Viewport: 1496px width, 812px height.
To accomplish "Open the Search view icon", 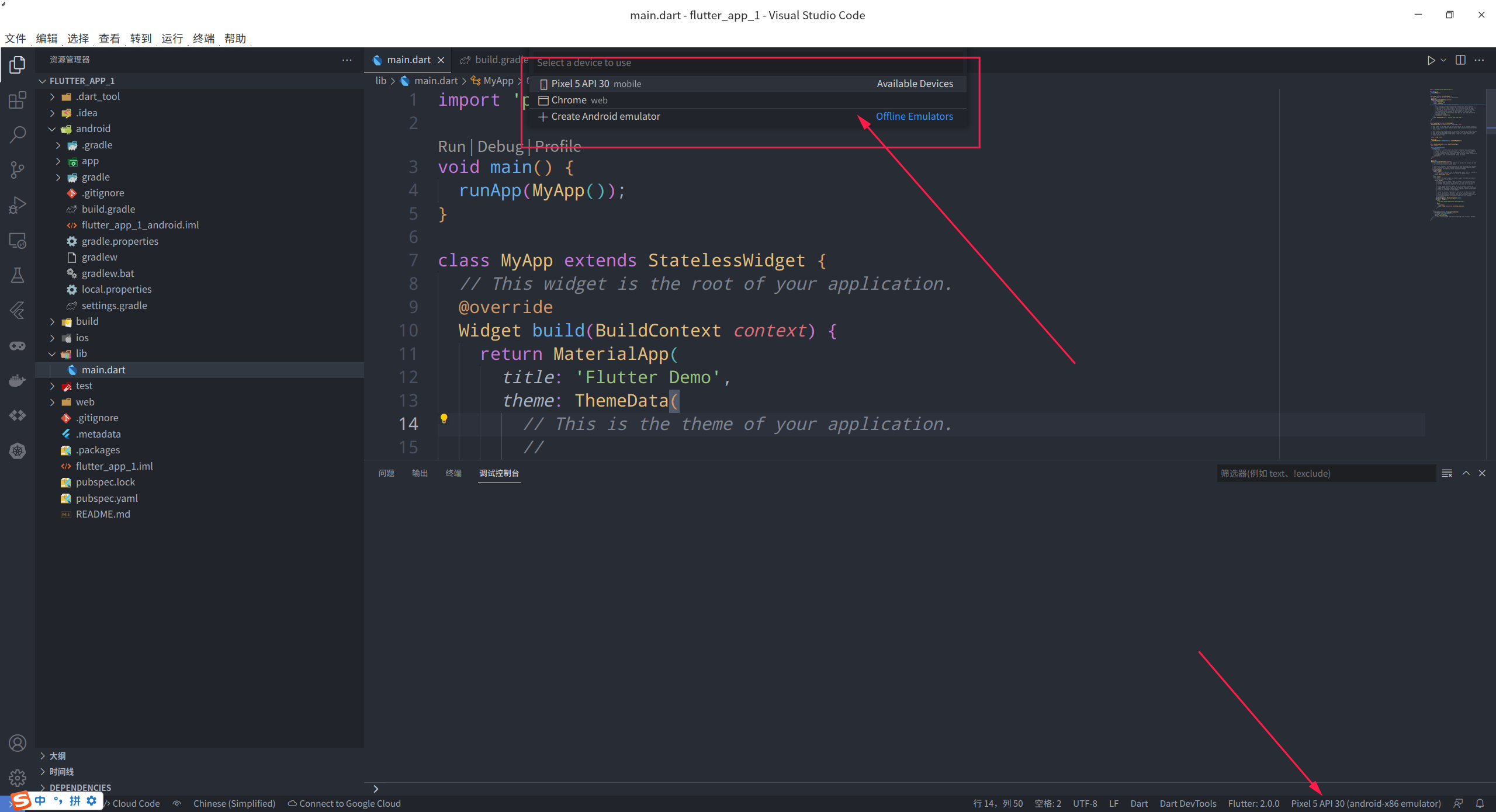I will (18, 135).
